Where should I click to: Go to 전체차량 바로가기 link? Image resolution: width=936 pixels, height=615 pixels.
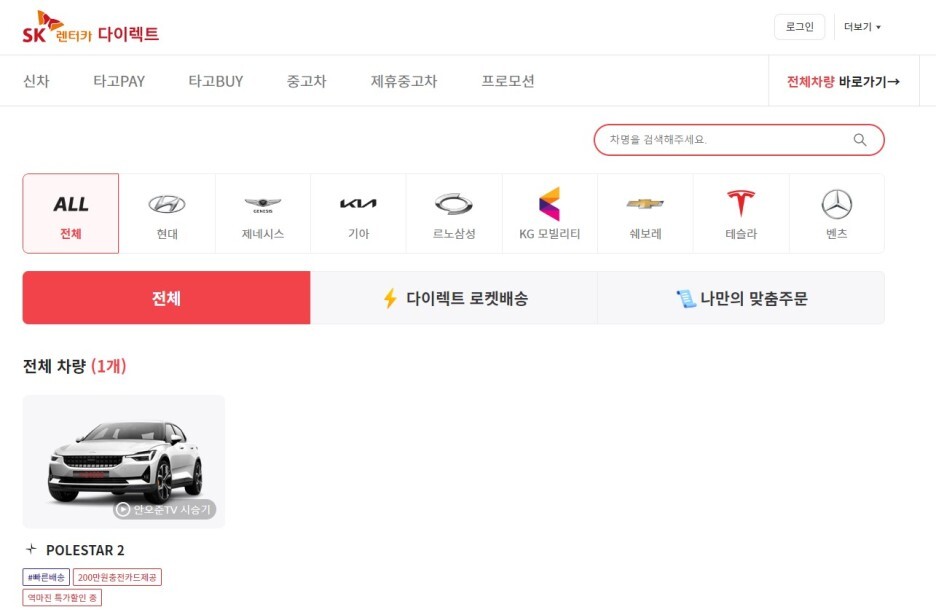(x=843, y=82)
